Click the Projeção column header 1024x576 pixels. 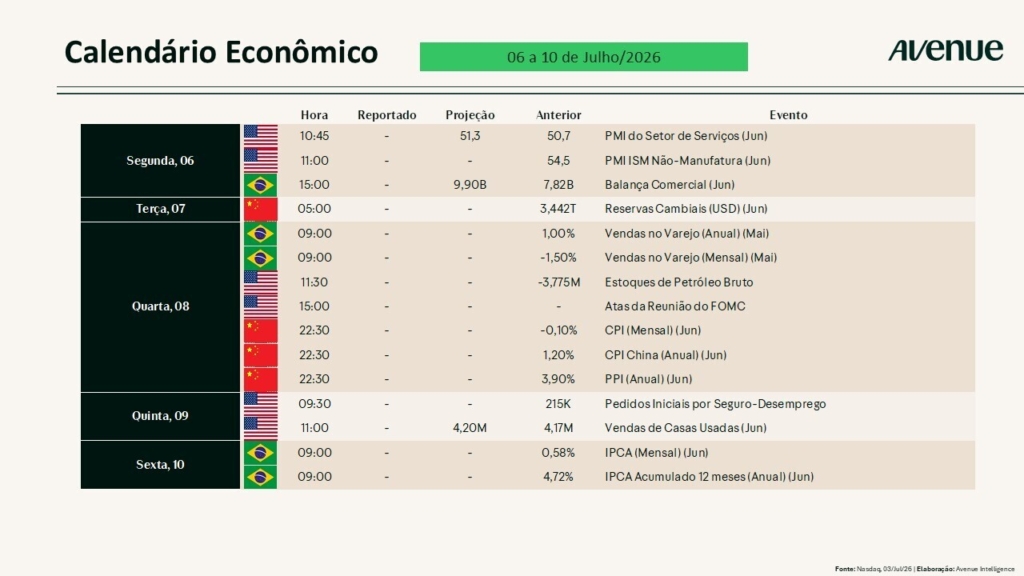470,115
